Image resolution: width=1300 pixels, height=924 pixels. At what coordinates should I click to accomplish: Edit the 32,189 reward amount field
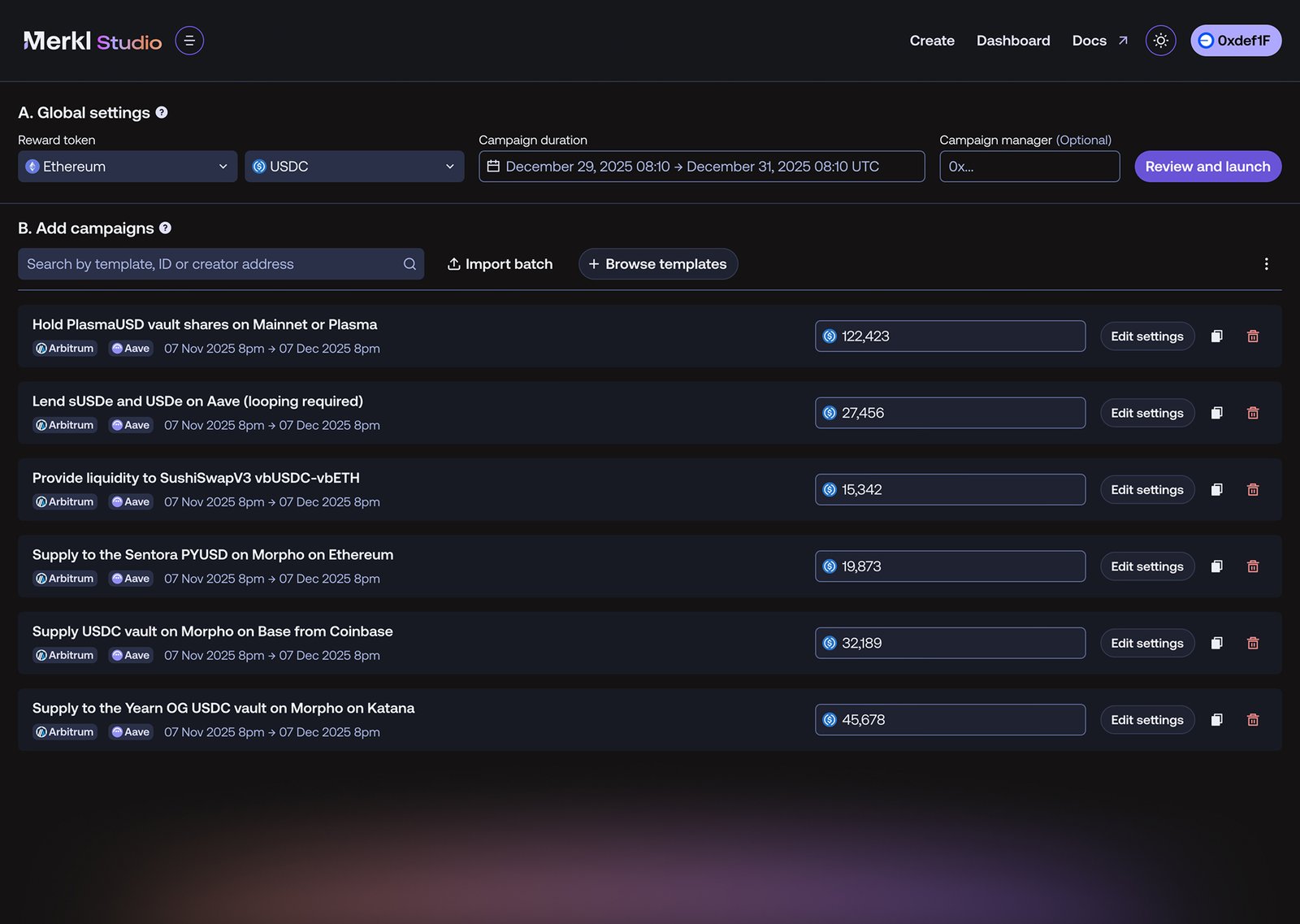950,644
